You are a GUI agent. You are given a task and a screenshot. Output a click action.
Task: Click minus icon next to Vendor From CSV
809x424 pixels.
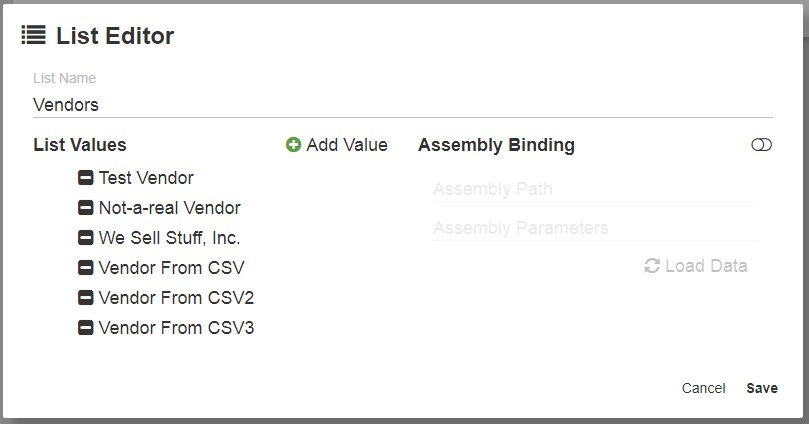[86, 268]
